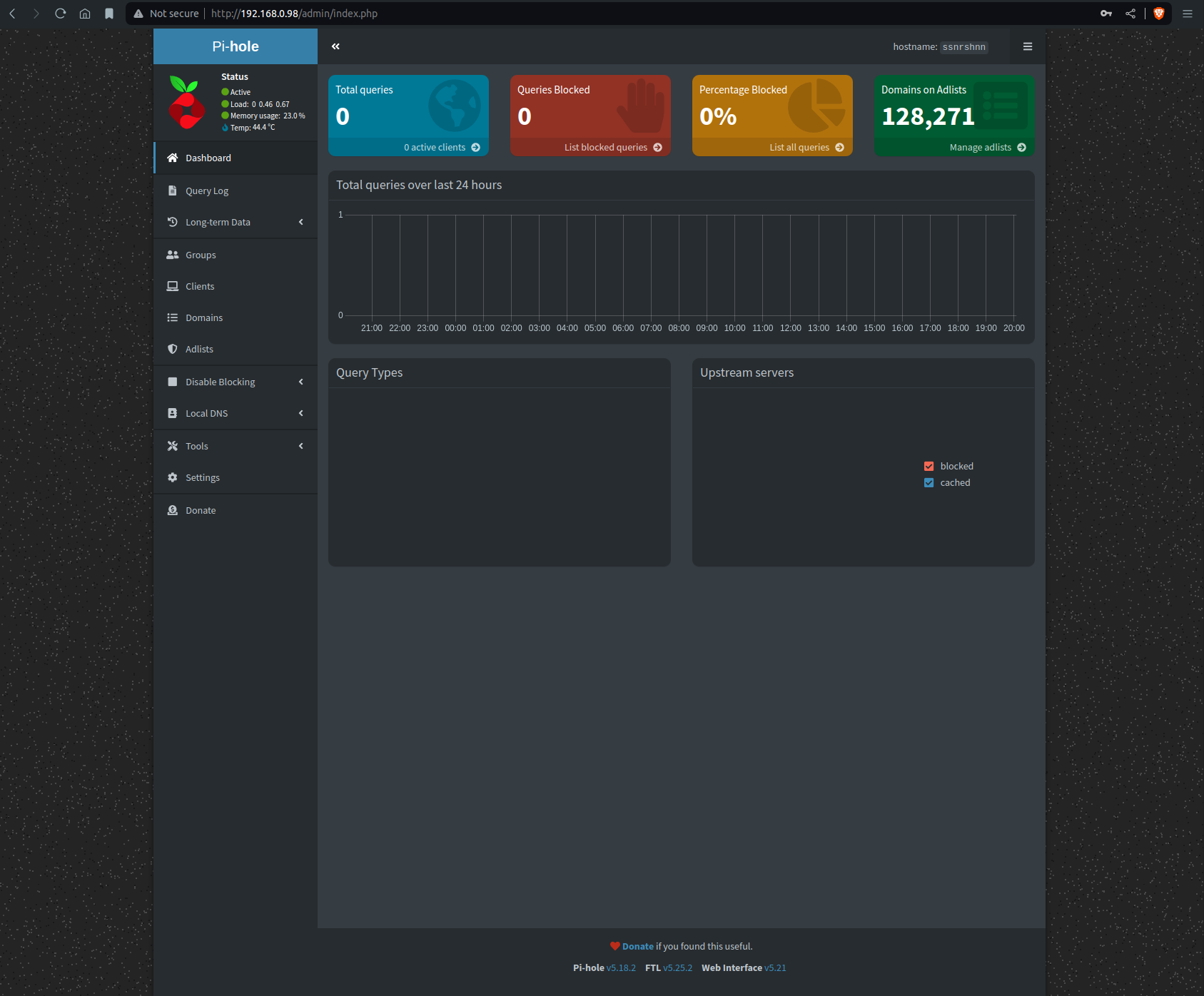
Task: Select Dashboard in the sidebar
Action: click(208, 158)
